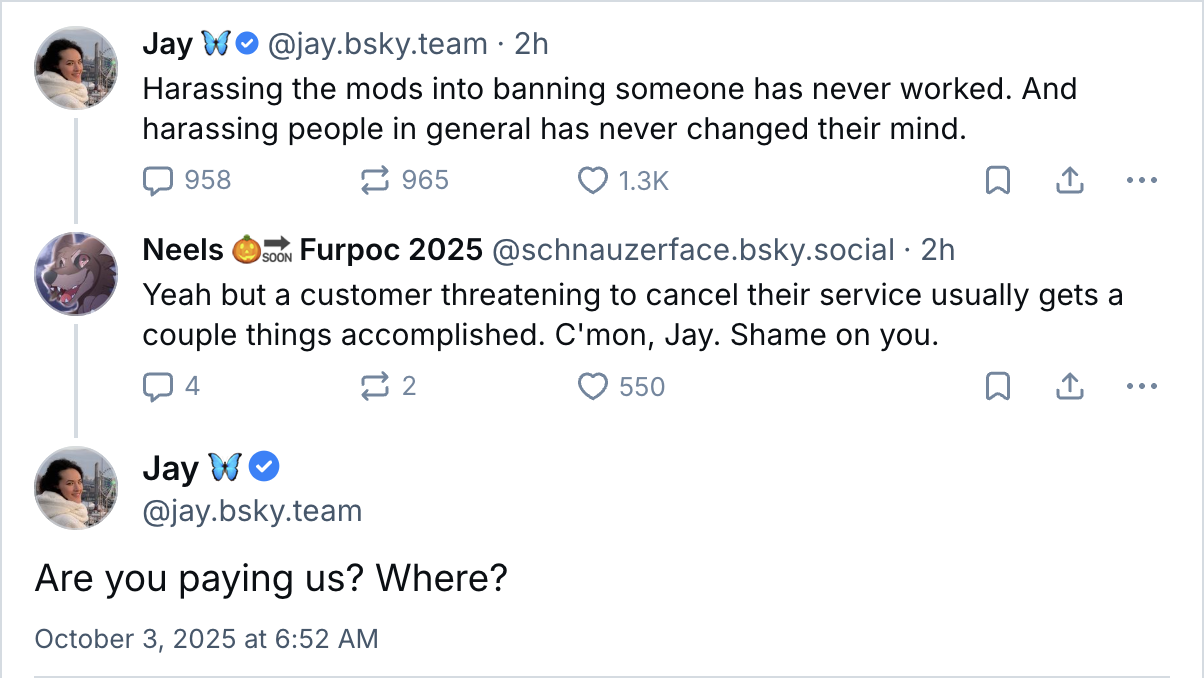
Task: Bookmark Jay's first post
Action: [998, 180]
